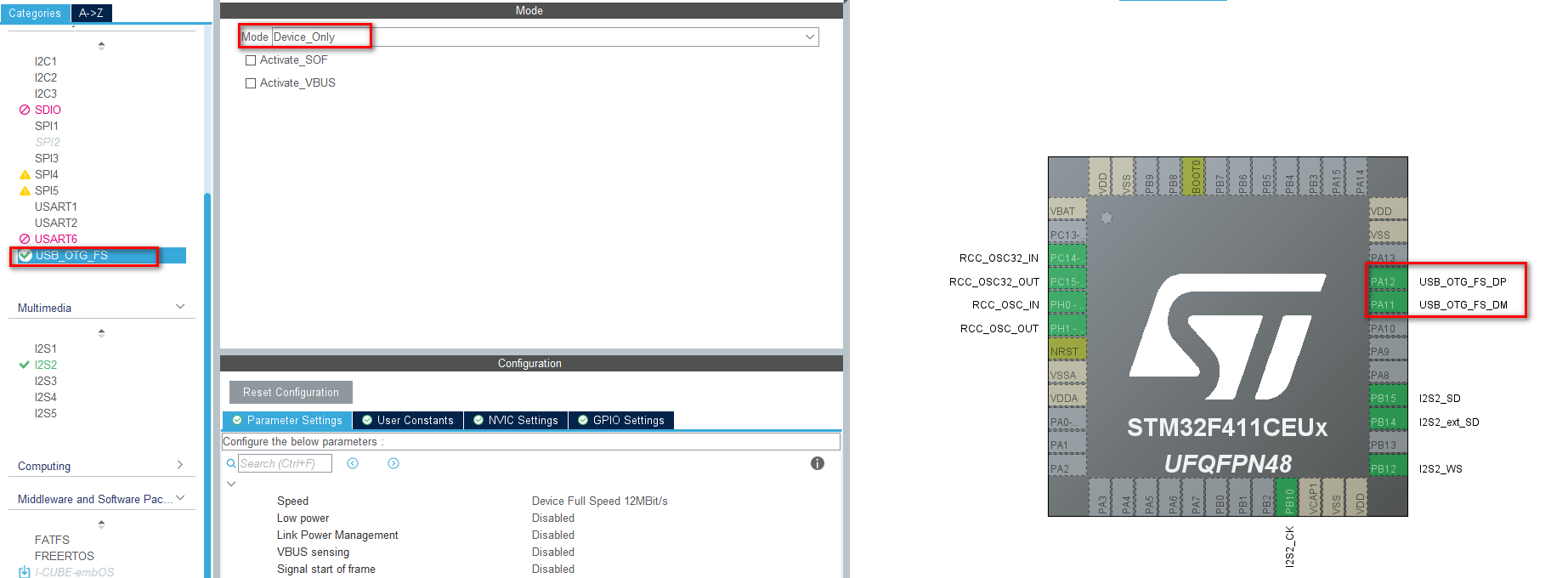
Task: Click the SPI5 yellow warning icon
Action: pos(25,190)
